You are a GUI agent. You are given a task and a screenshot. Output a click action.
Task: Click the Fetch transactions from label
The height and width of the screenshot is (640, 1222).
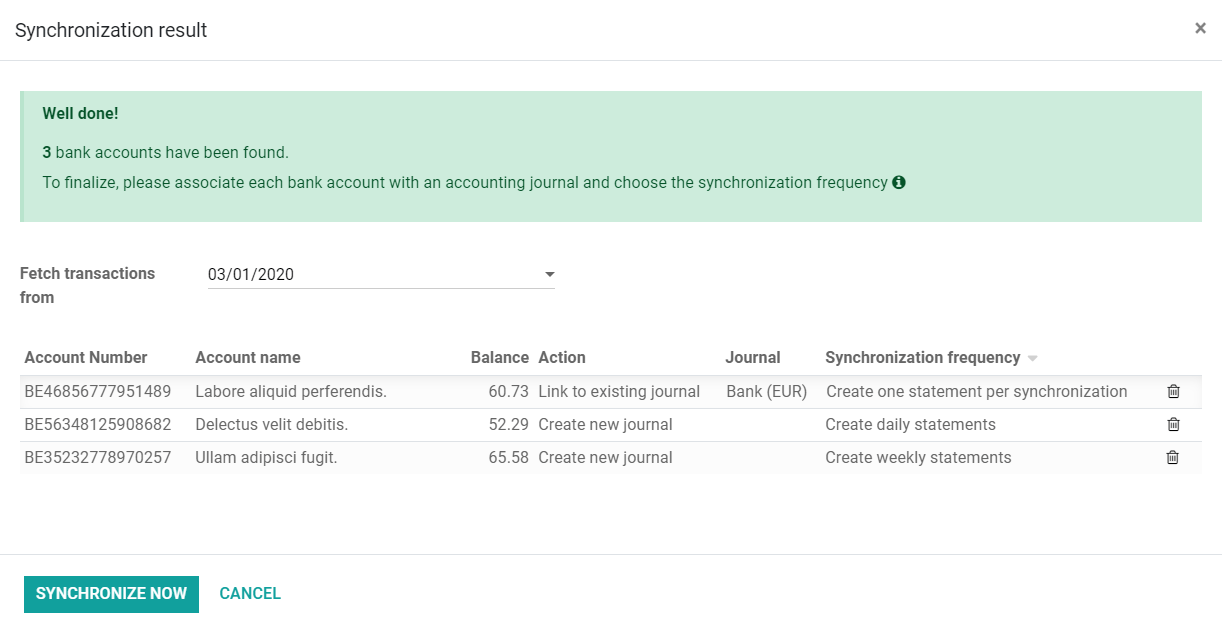(87, 285)
